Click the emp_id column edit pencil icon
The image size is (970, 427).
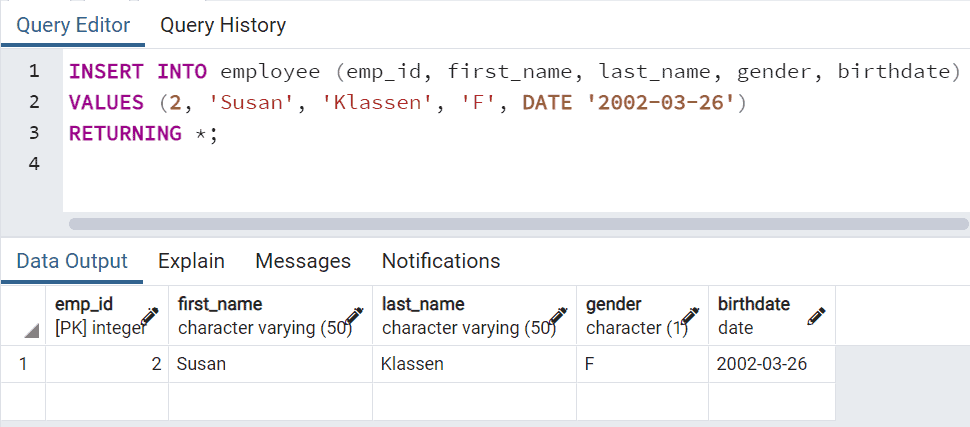(x=150, y=316)
